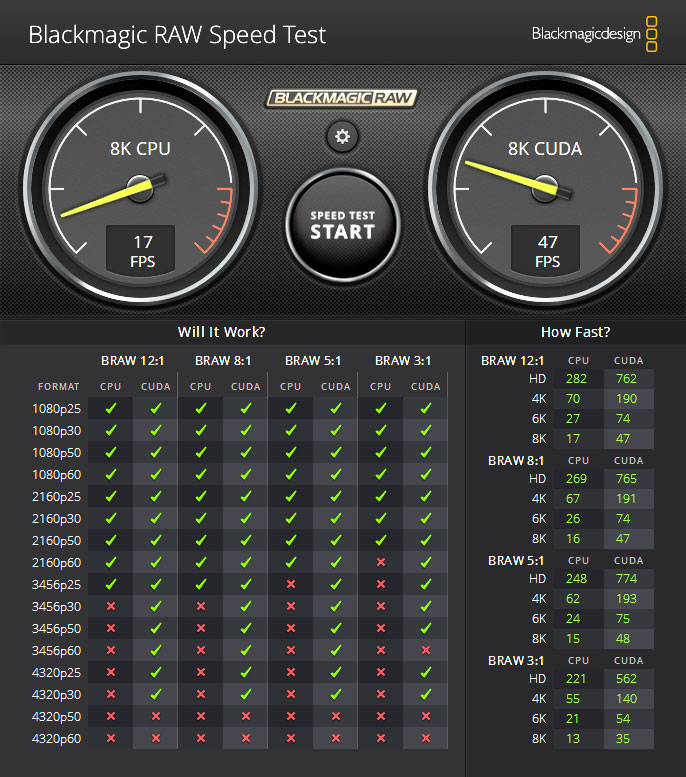The image size is (686, 777).
Task: Click the 'How Fast?' heading
Action: tap(575, 332)
